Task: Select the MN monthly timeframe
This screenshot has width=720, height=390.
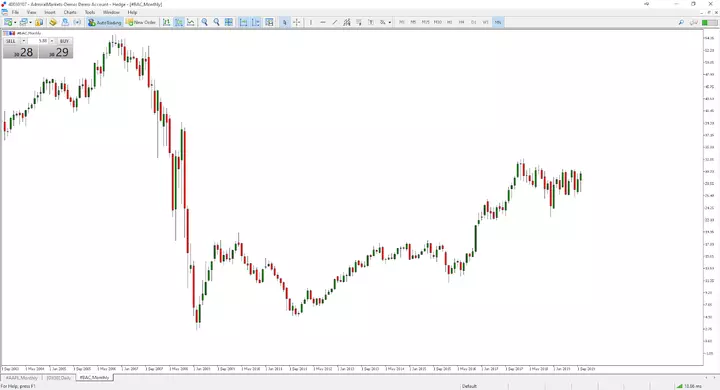Action: pyautogui.click(x=498, y=22)
